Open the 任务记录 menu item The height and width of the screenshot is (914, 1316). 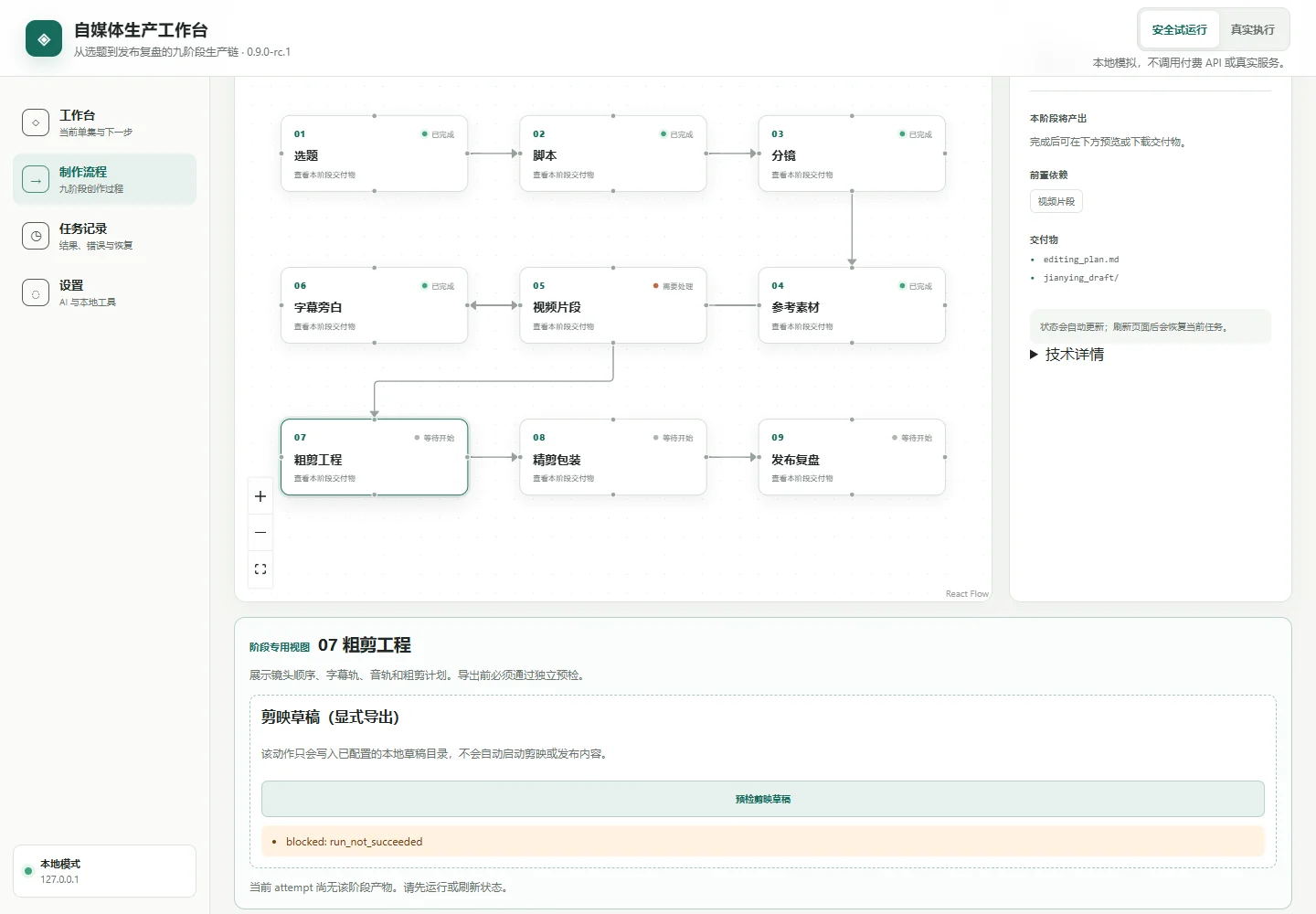tap(105, 236)
